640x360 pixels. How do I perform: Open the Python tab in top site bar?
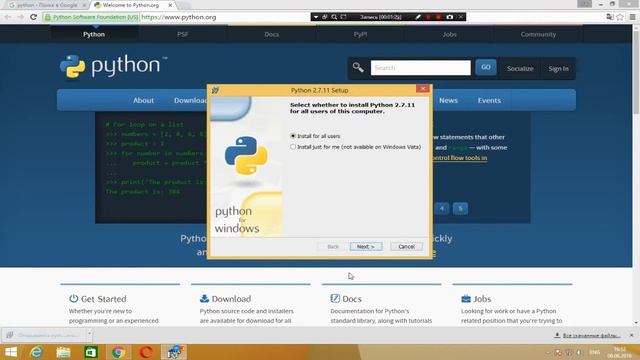pos(94,34)
